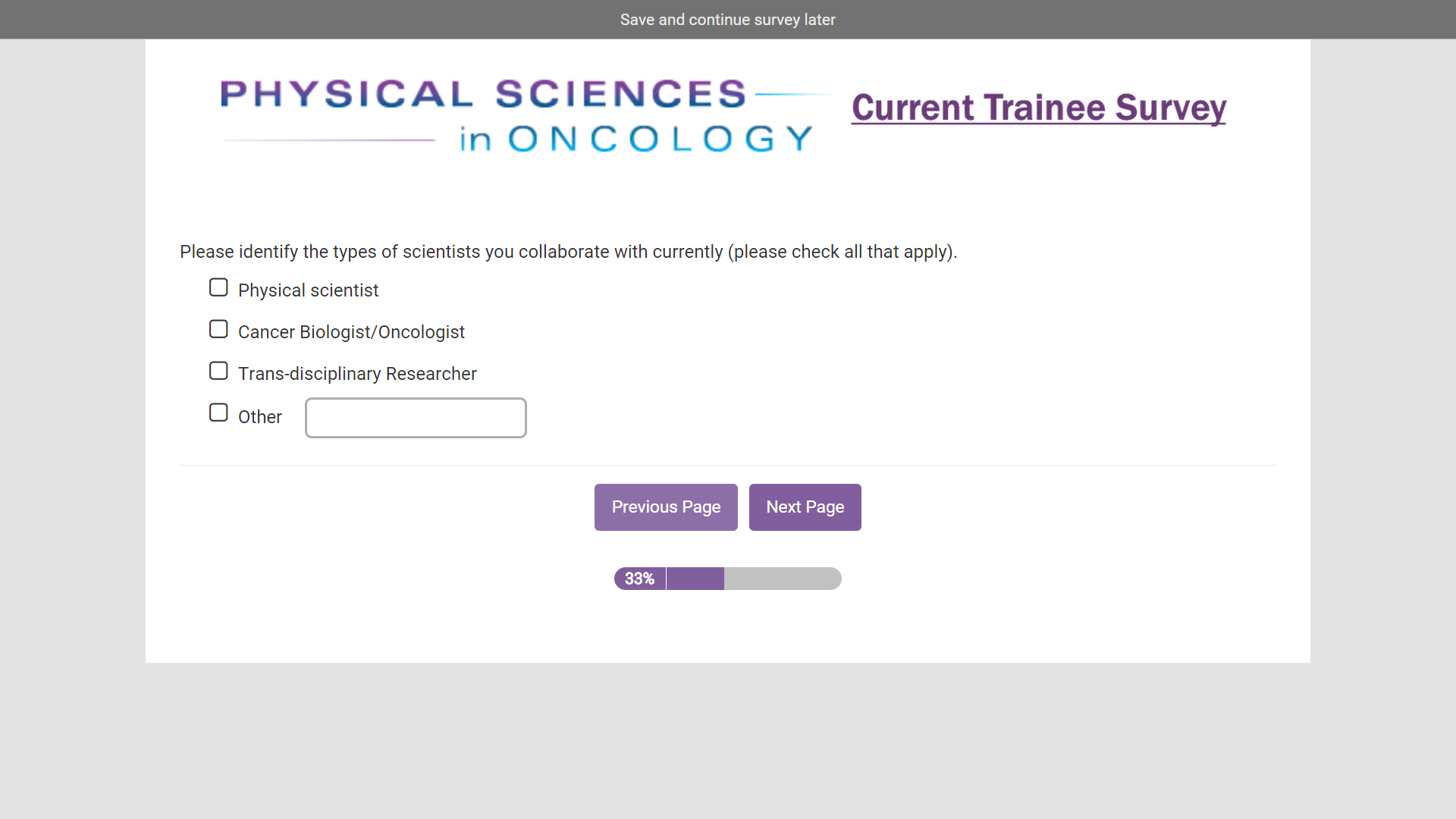Click the Other option label
This screenshot has height=819, width=1456.
260,417
